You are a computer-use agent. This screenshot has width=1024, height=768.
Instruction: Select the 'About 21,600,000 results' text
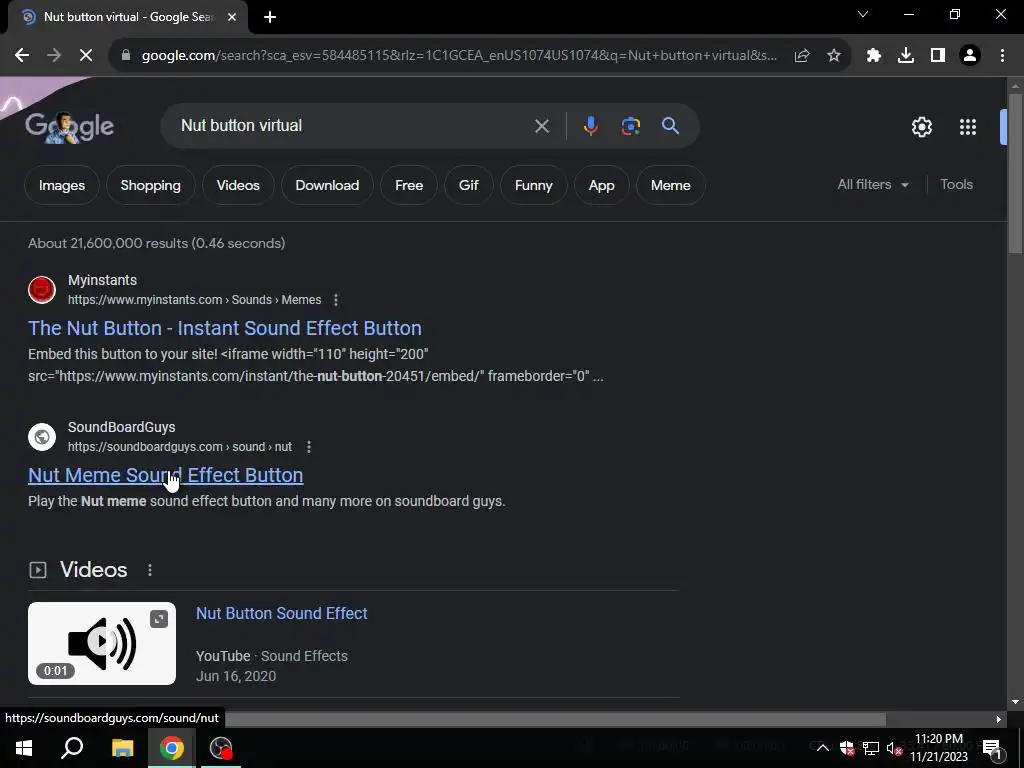(108, 243)
